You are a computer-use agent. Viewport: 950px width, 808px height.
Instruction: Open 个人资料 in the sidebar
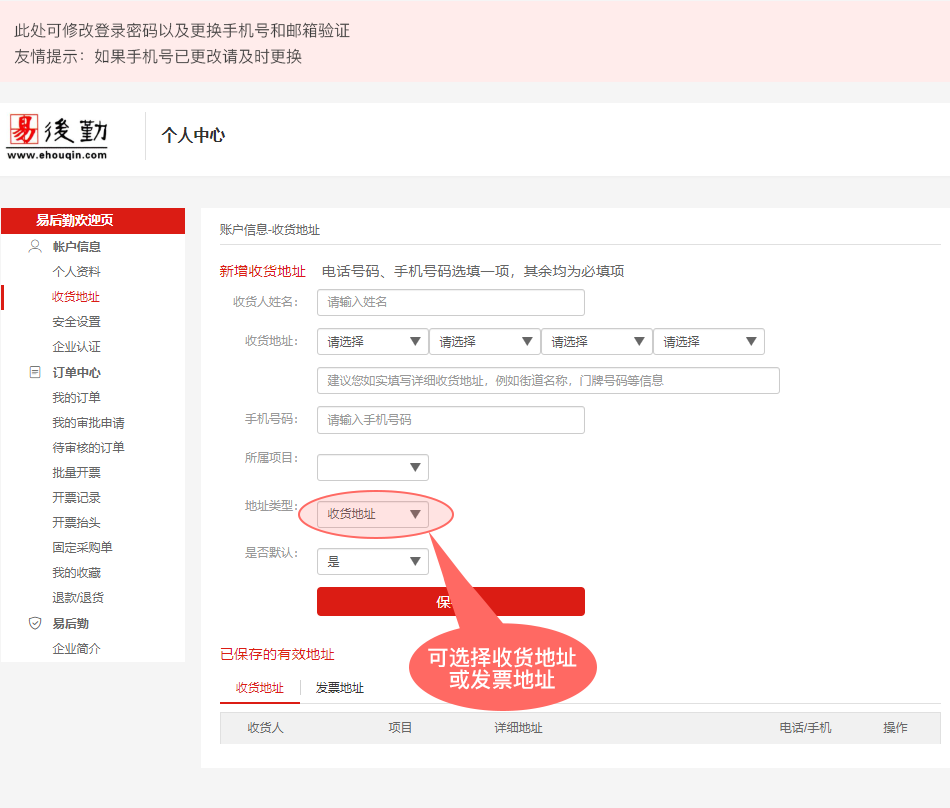pyautogui.click(x=76, y=272)
